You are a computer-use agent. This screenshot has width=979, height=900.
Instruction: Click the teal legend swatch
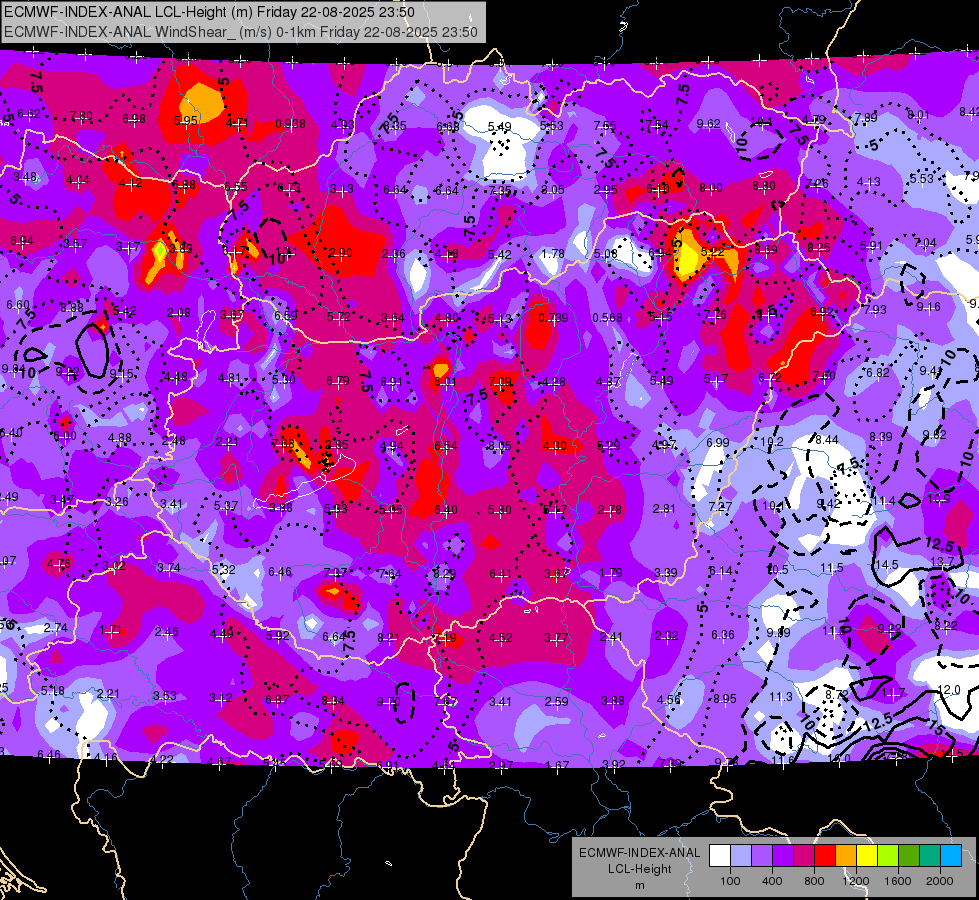(x=930, y=855)
